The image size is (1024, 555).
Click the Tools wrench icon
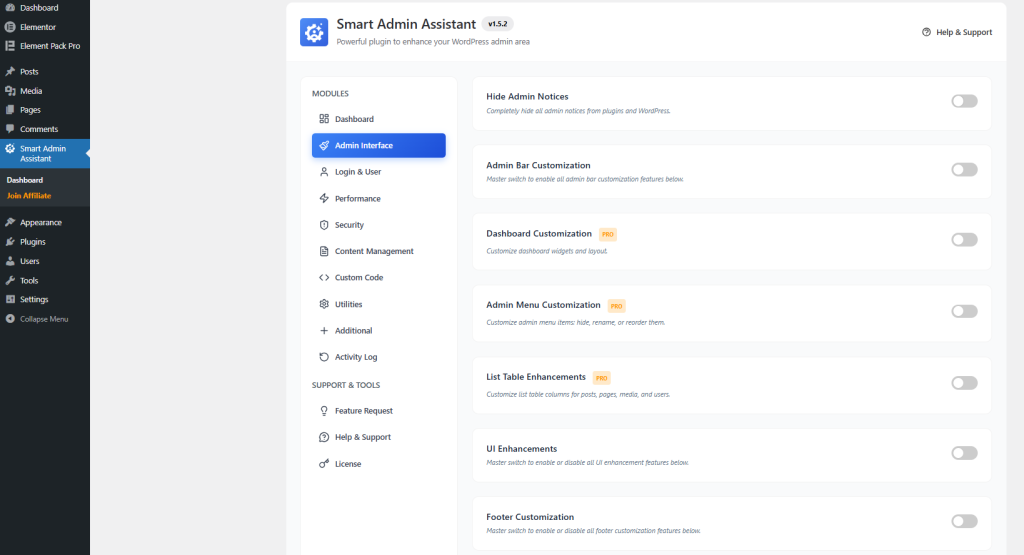(10, 280)
